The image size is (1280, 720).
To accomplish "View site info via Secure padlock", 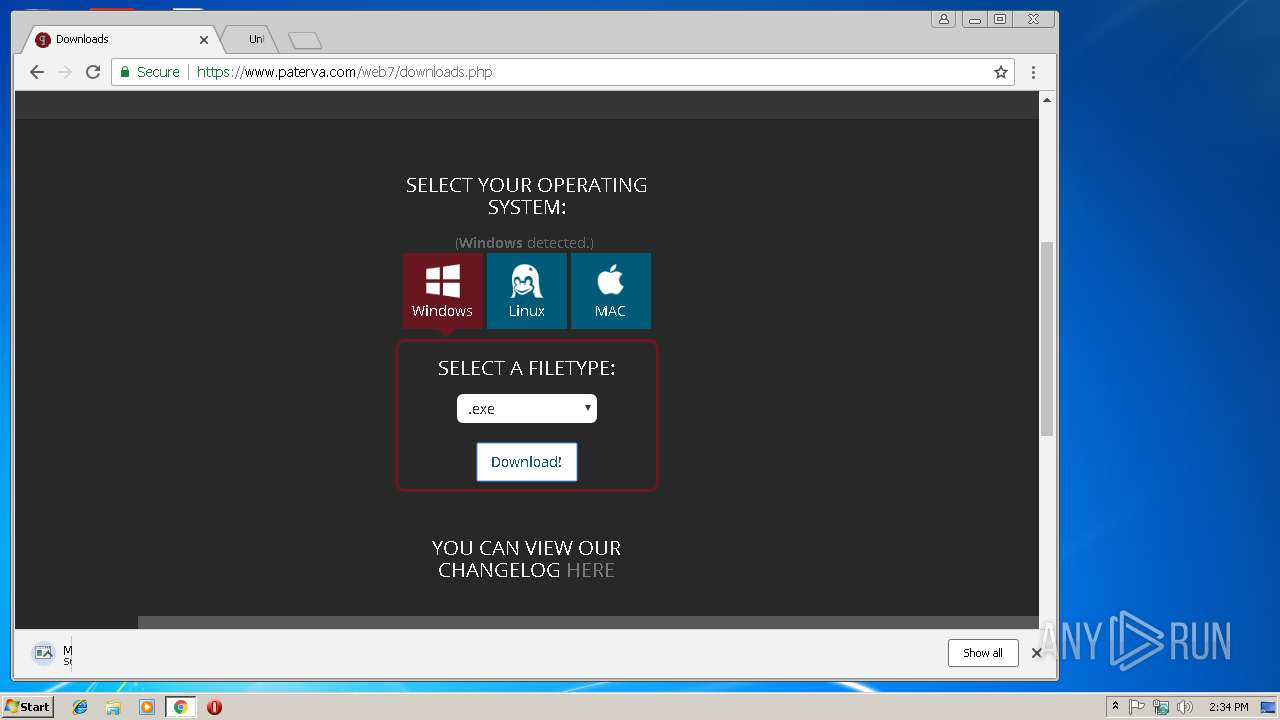I will (151, 72).
